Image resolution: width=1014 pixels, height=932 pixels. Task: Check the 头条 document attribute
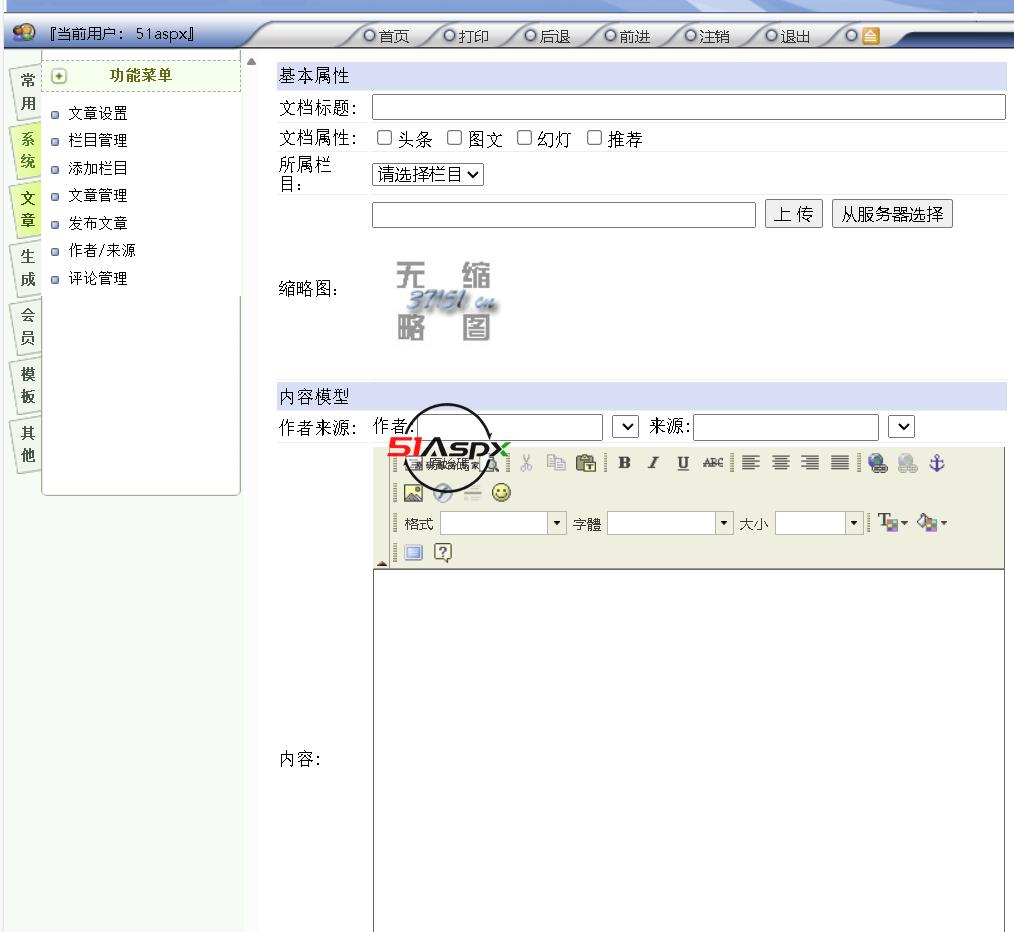click(x=384, y=138)
